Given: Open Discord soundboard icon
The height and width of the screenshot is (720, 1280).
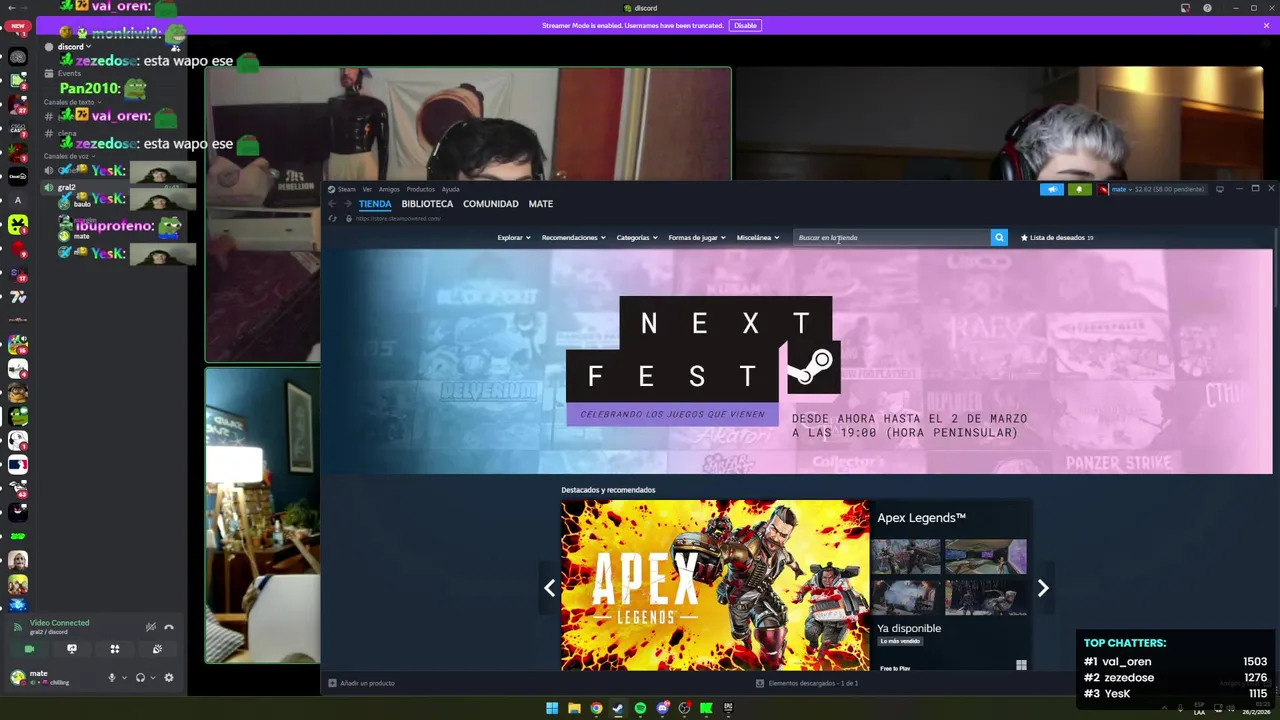Looking at the screenshot, I should (x=157, y=649).
